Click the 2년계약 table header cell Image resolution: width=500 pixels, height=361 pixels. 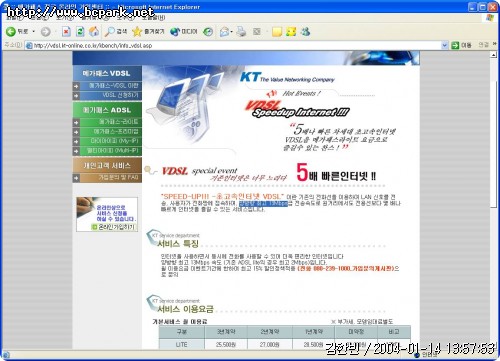pyautogui.click(x=270, y=332)
